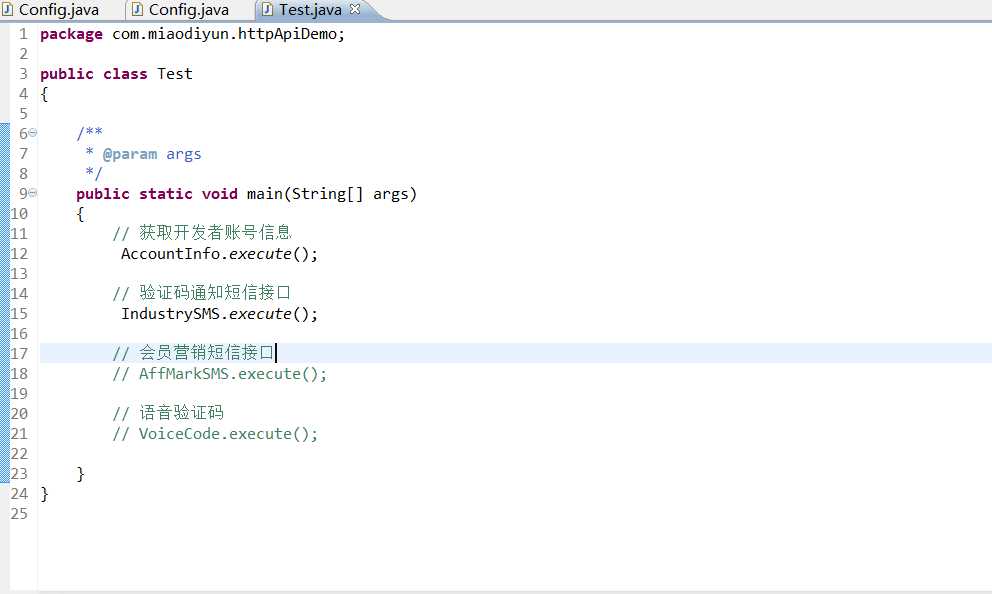Close the Test.java tab with its X
The height and width of the screenshot is (594, 992).
[x=355, y=9]
